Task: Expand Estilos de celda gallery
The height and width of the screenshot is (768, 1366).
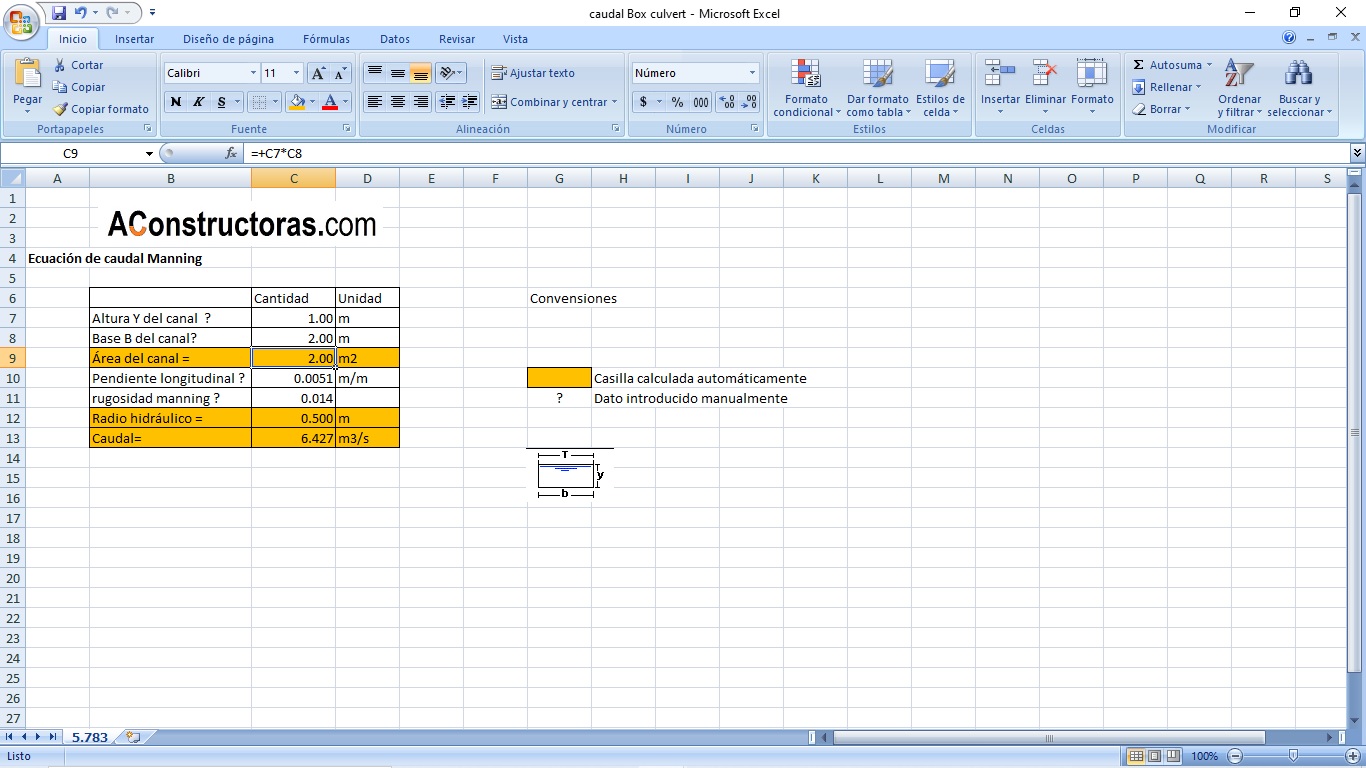Action: tap(940, 88)
